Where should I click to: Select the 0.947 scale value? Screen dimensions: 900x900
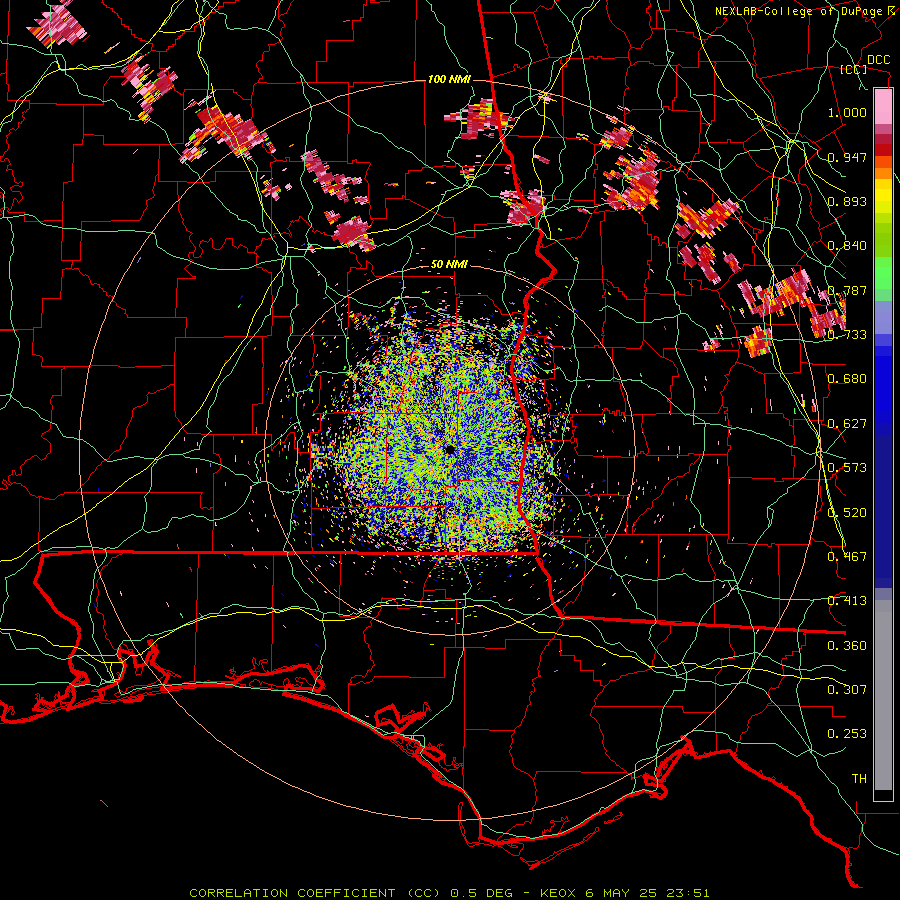coord(847,157)
